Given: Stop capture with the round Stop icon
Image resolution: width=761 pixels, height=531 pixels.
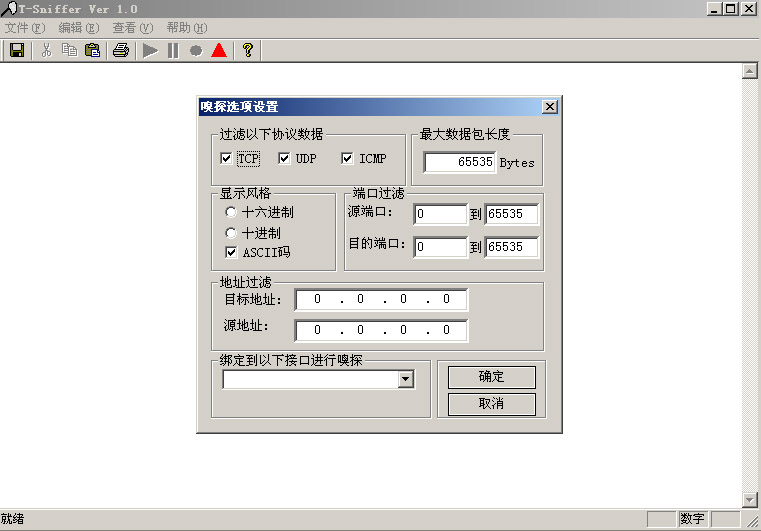Looking at the screenshot, I should 196,50.
